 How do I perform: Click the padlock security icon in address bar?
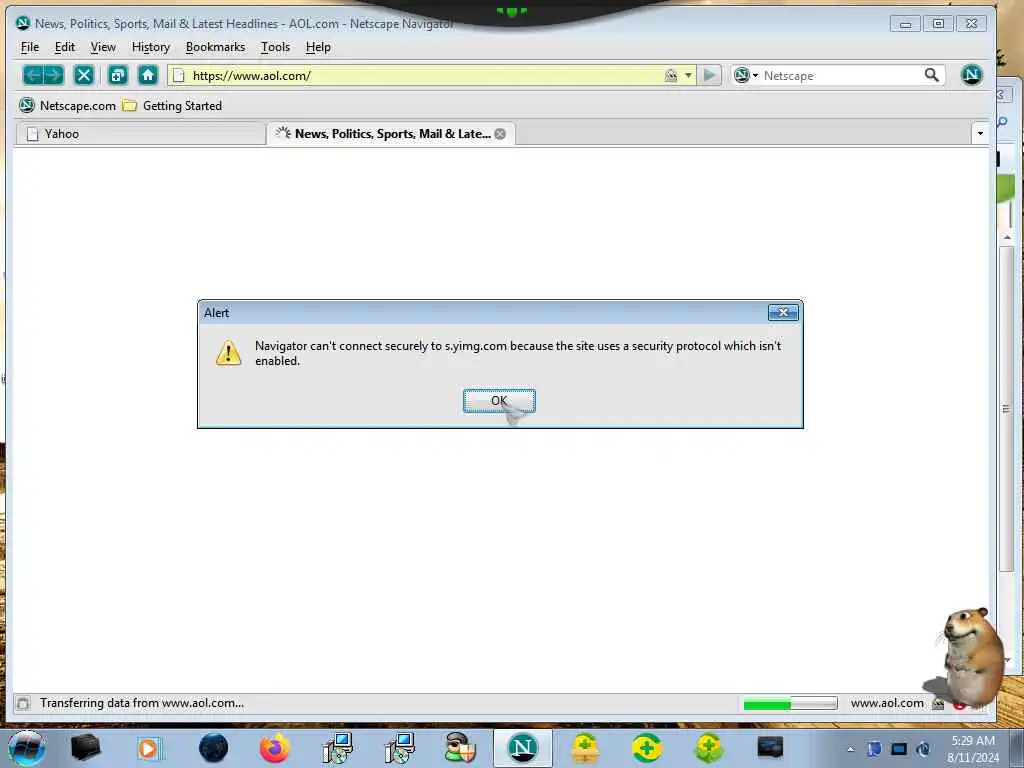(671, 76)
